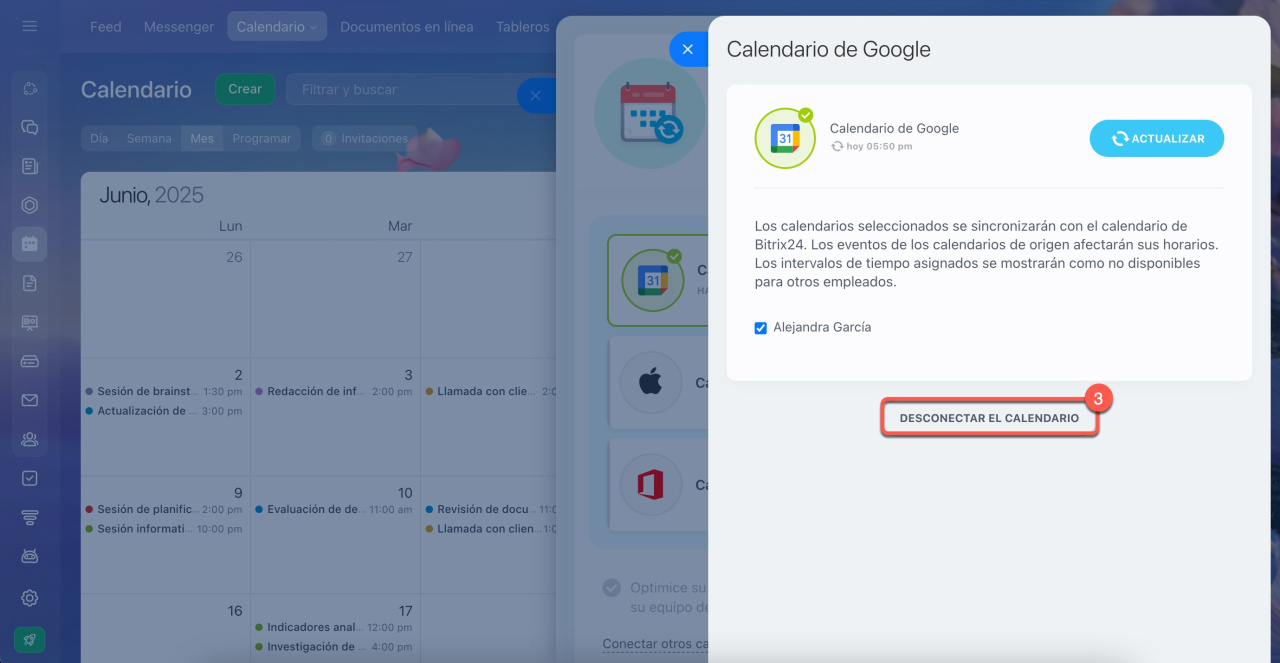
Task: Open Documentos en línea in the top navigation
Action: coord(407,27)
